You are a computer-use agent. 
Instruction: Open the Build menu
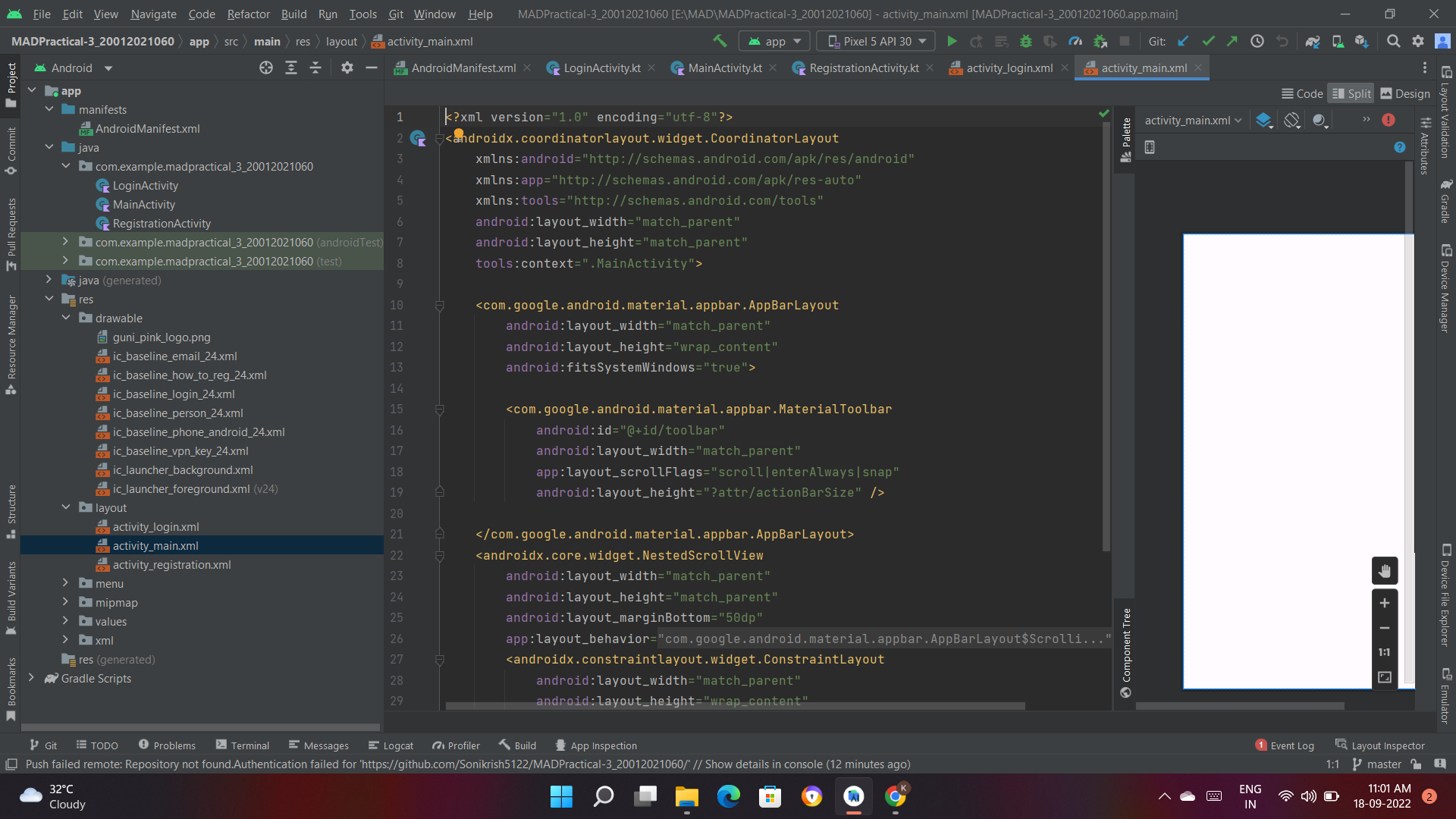pyautogui.click(x=293, y=14)
